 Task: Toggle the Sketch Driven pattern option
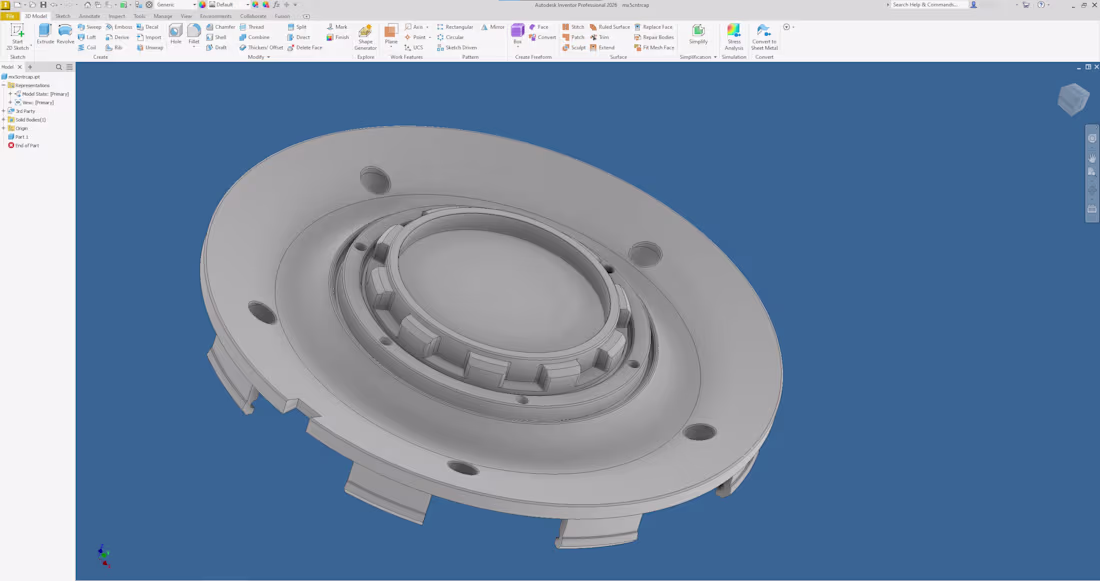(x=460, y=48)
